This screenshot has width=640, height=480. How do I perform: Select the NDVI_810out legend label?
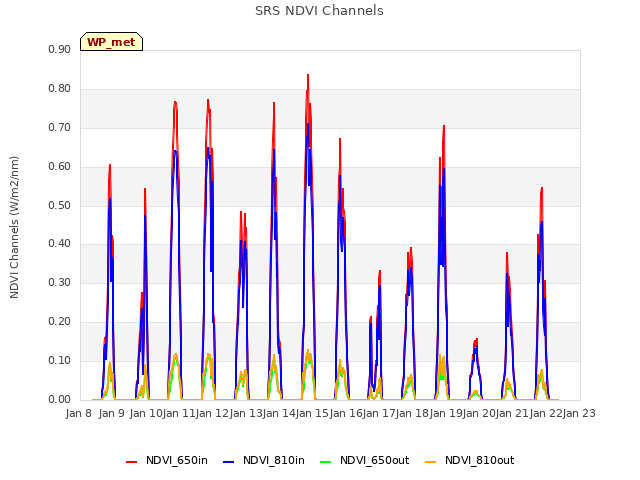click(480, 460)
